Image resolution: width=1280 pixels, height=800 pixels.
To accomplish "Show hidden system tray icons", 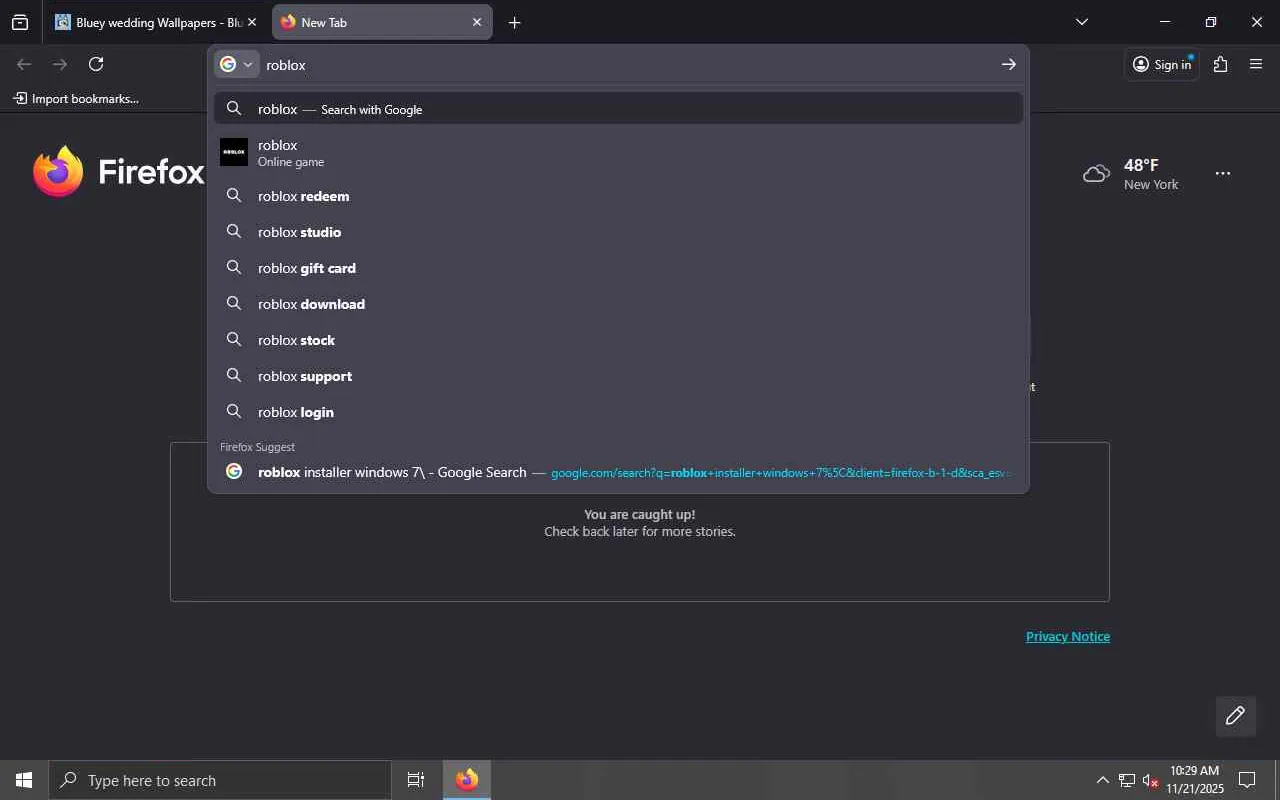I will coord(1102,780).
